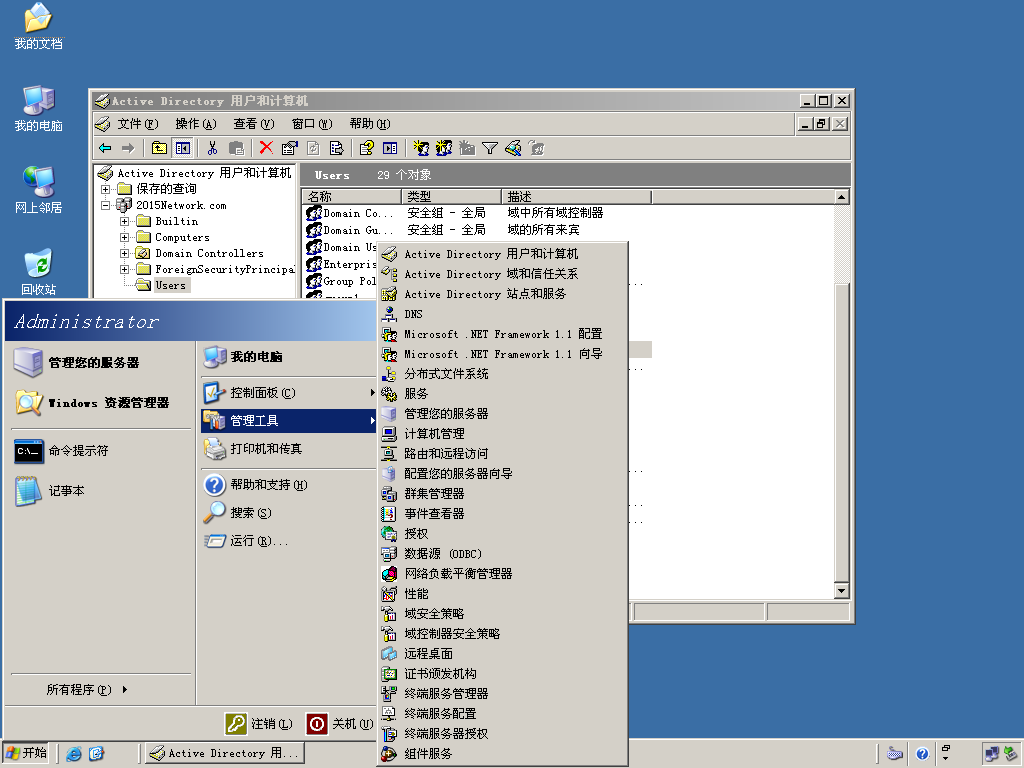Expand the Computers tree node
1024x768 pixels.
point(124,237)
